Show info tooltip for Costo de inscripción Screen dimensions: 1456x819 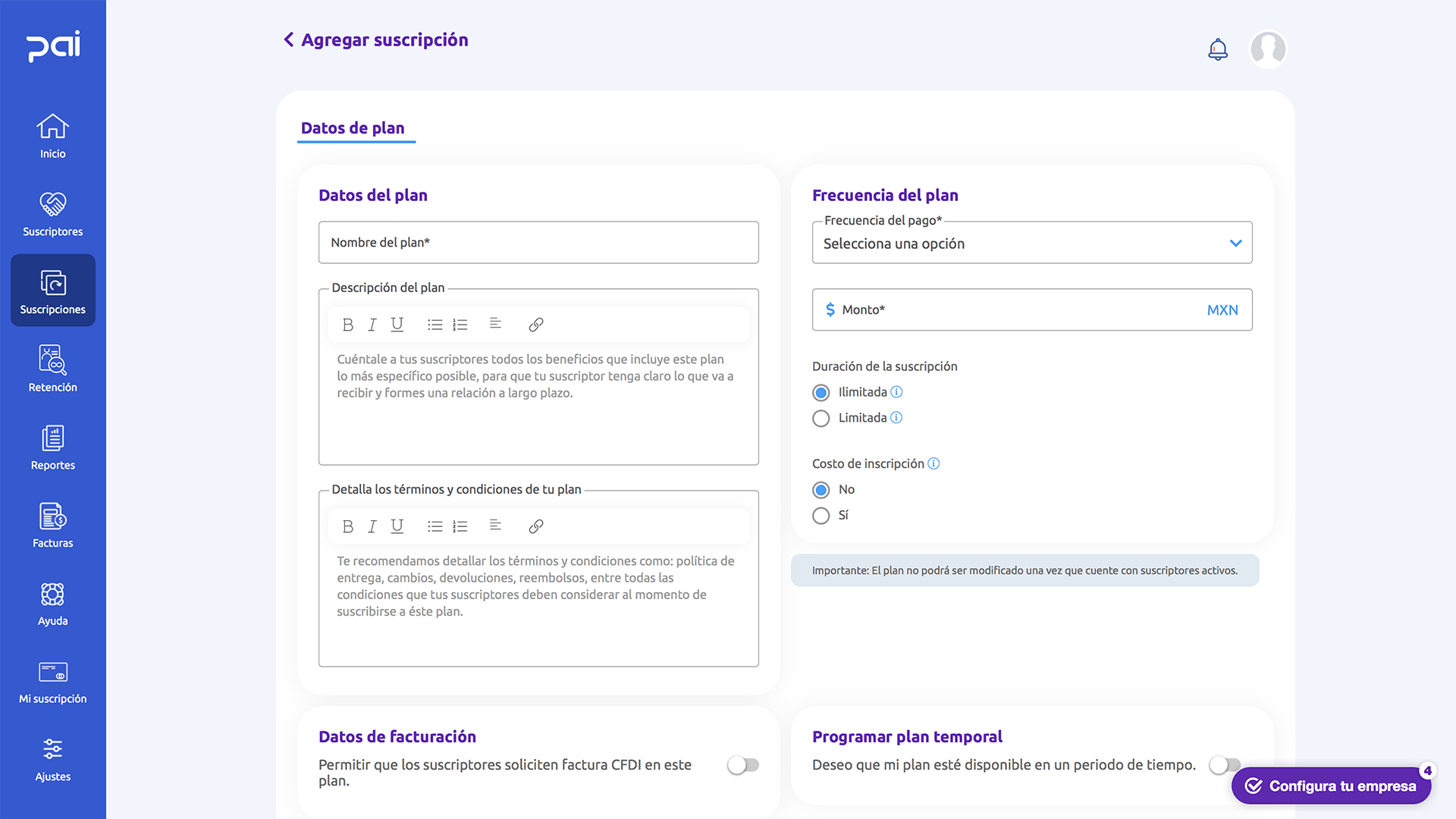point(934,463)
